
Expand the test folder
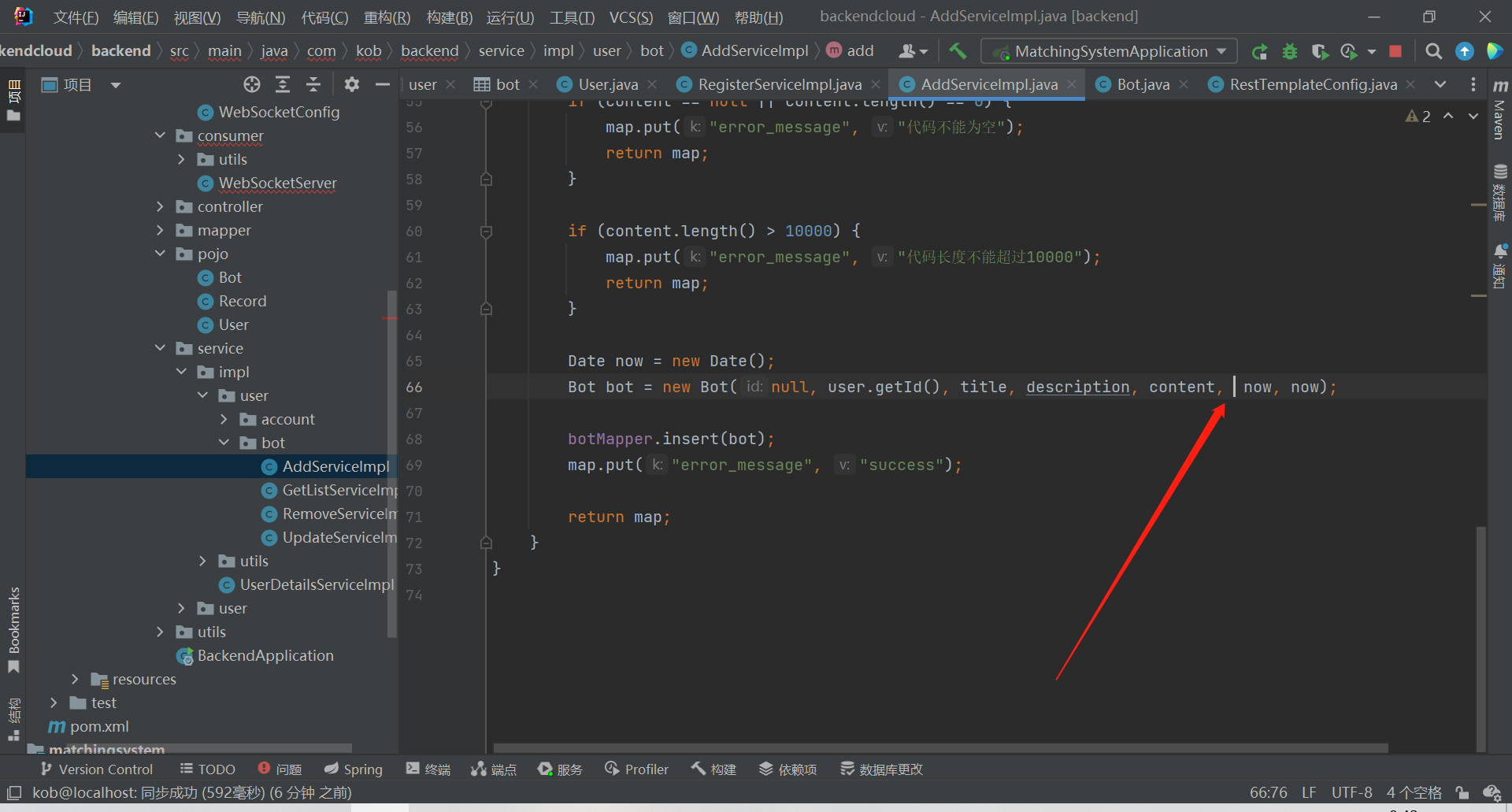tap(54, 703)
